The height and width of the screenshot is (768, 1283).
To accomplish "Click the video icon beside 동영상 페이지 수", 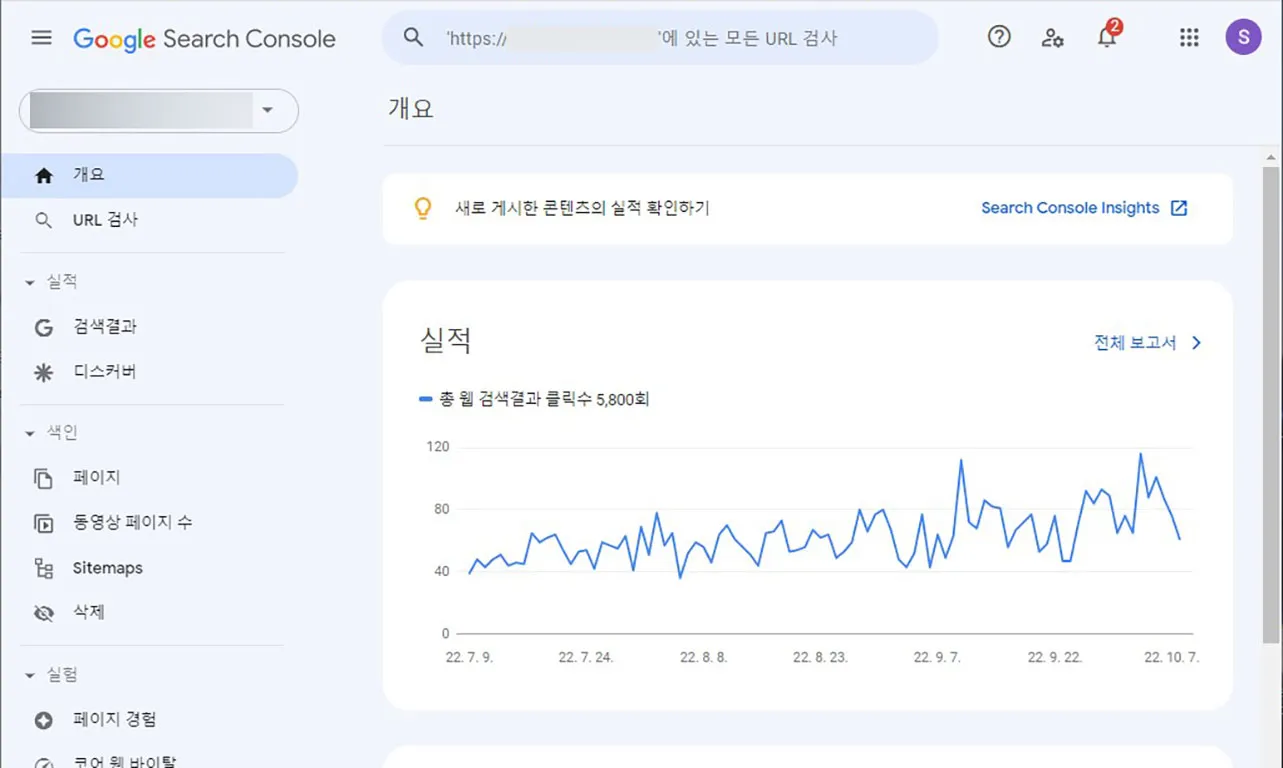I will 43,523.
